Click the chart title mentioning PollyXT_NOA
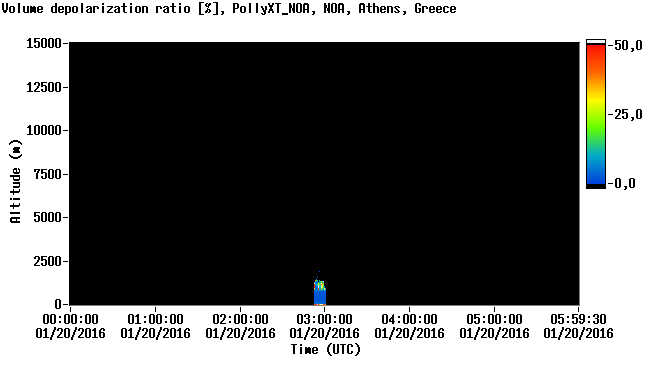Image resolution: width=665 pixels, height=389 pixels. 229,9
